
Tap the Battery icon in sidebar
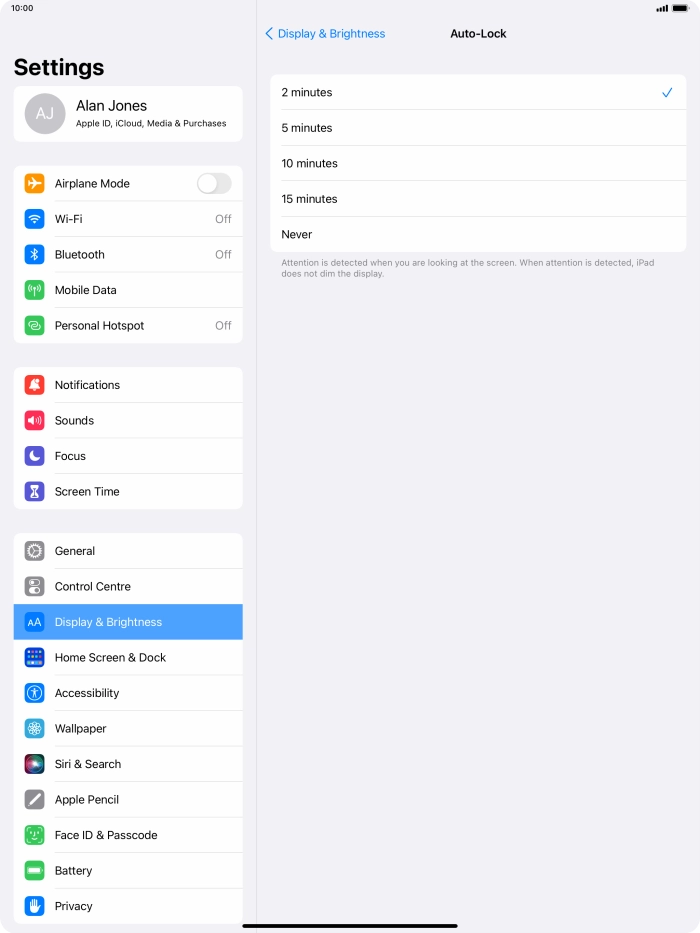pos(35,871)
